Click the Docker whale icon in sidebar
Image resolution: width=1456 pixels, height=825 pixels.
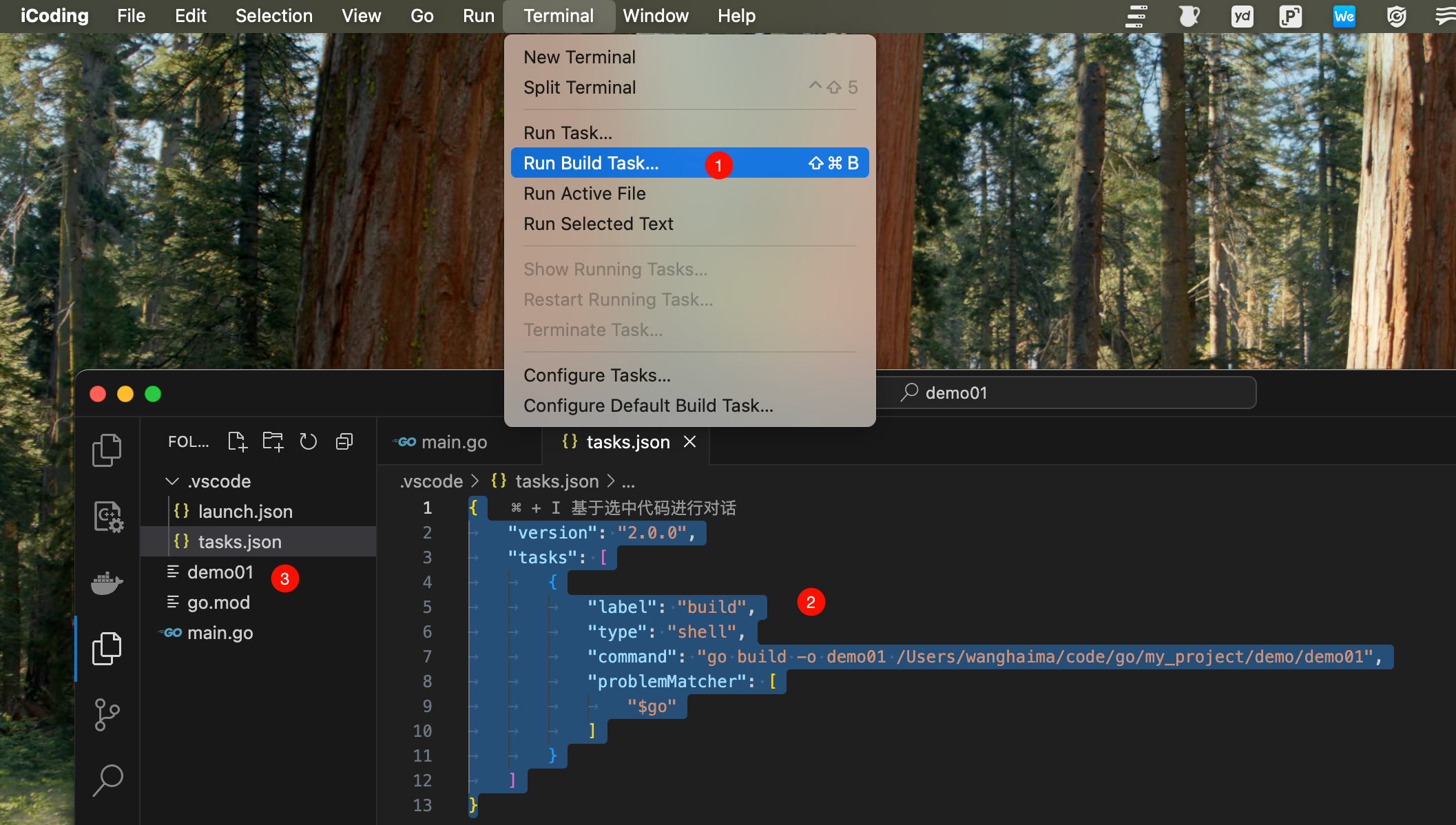point(107,583)
